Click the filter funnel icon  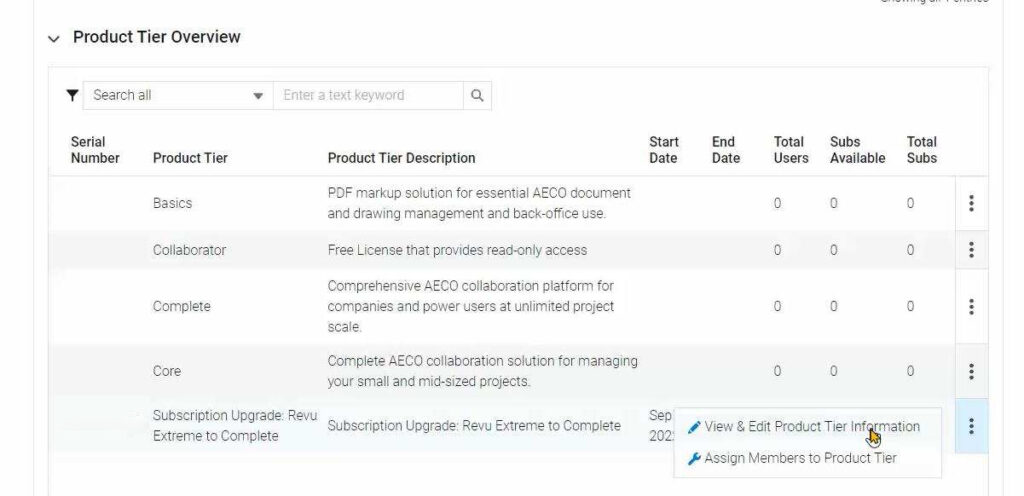click(x=72, y=95)
